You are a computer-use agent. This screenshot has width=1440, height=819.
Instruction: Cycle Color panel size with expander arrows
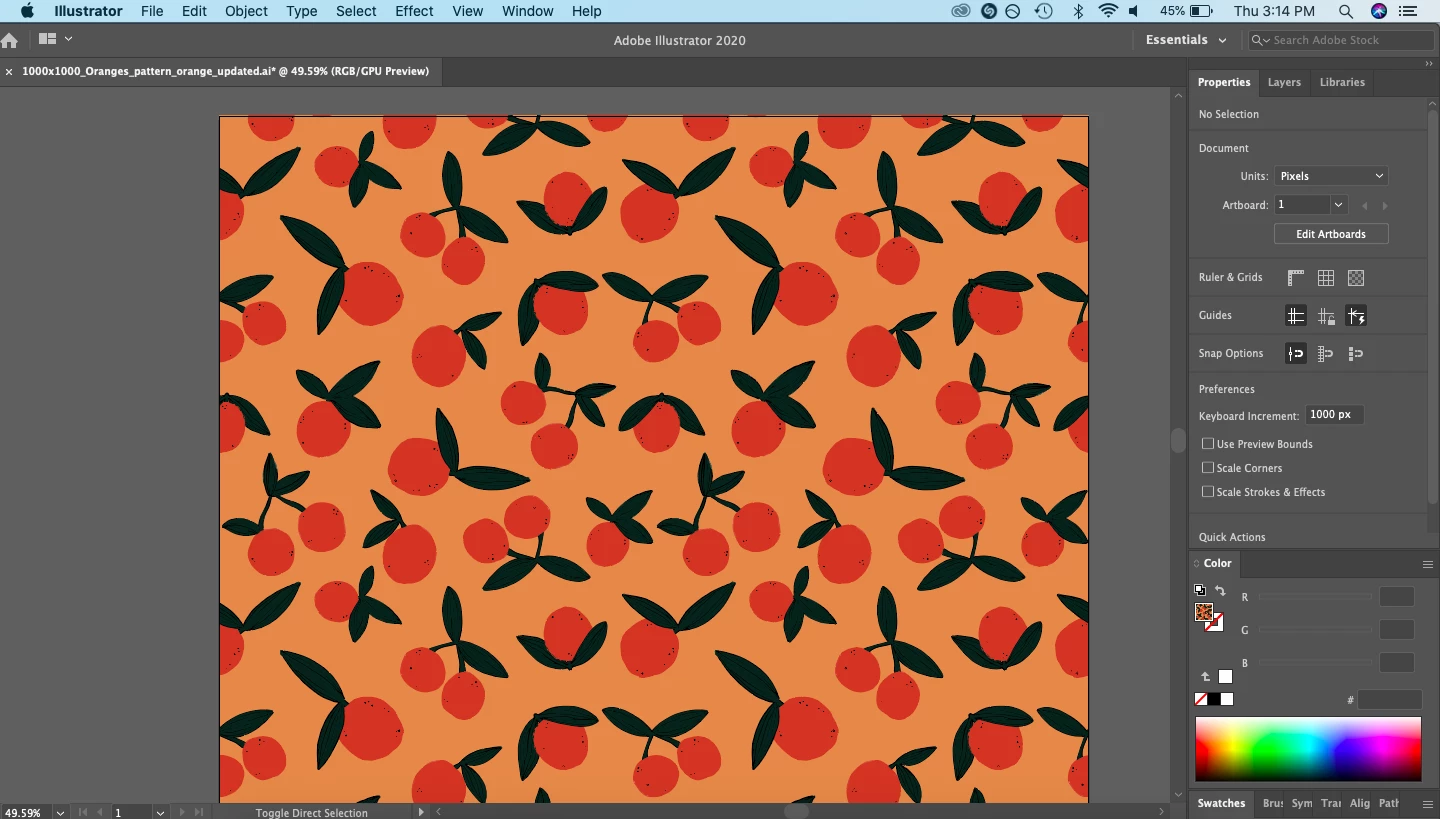coord(1196,564)
